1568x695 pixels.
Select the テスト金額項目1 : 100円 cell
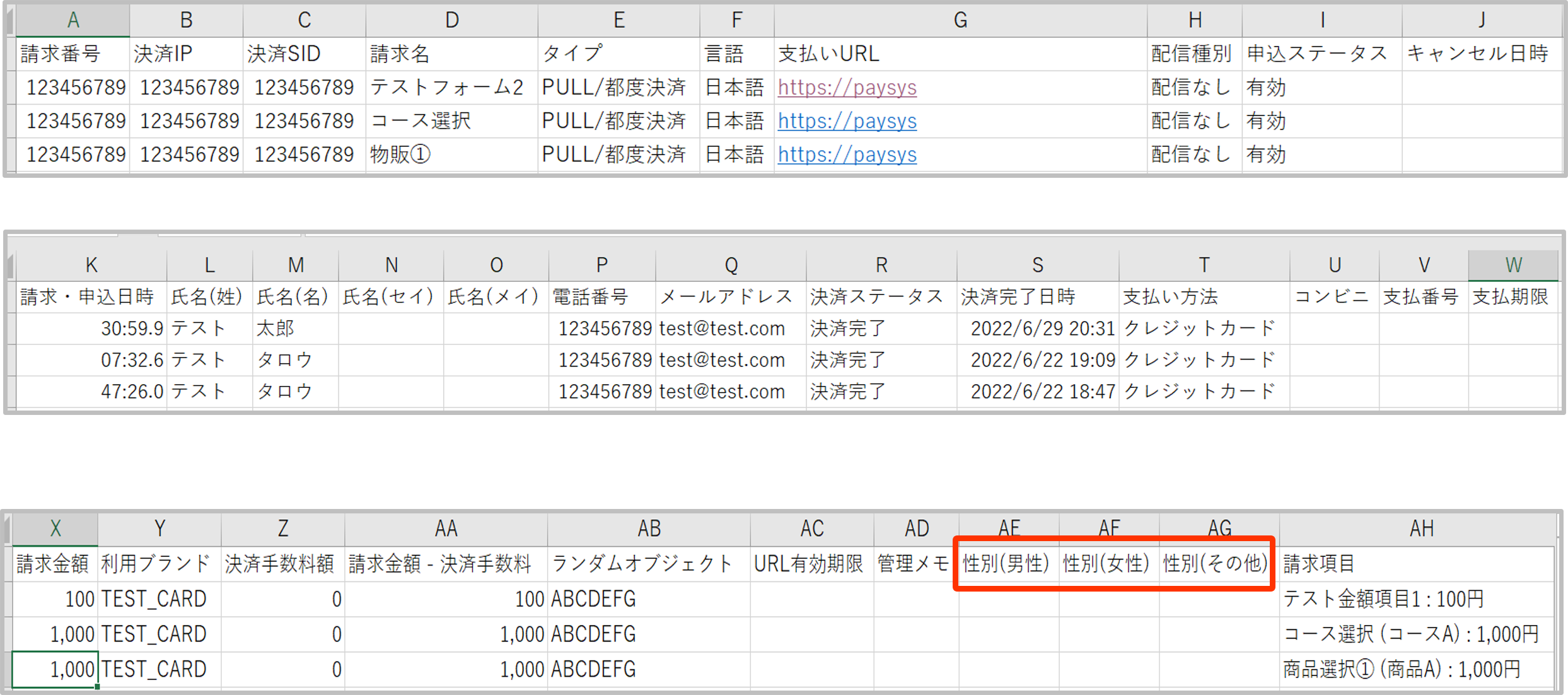coord(1383,599)
